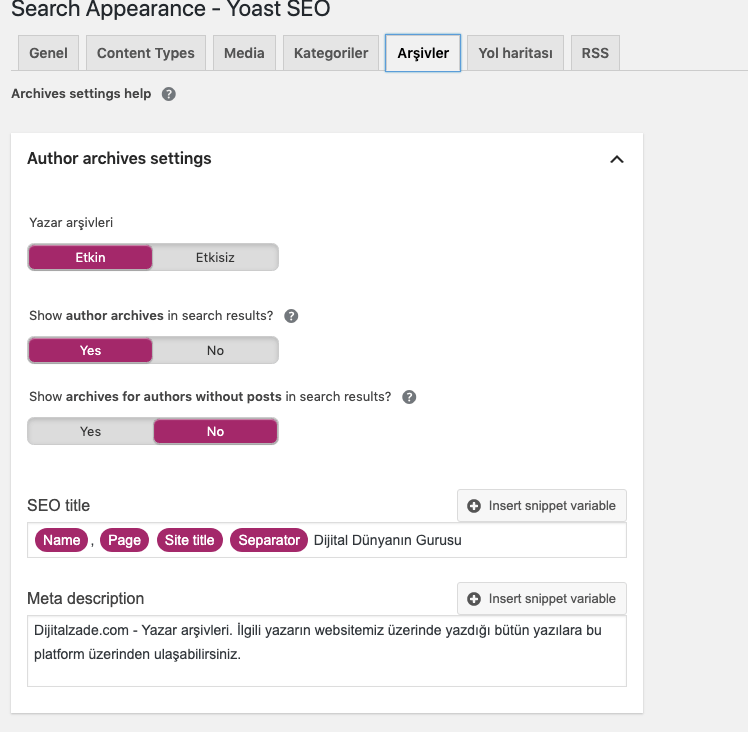Viewport: 748px width, 732px height.
Task: Open the Media tab
Action: (244, 53)
